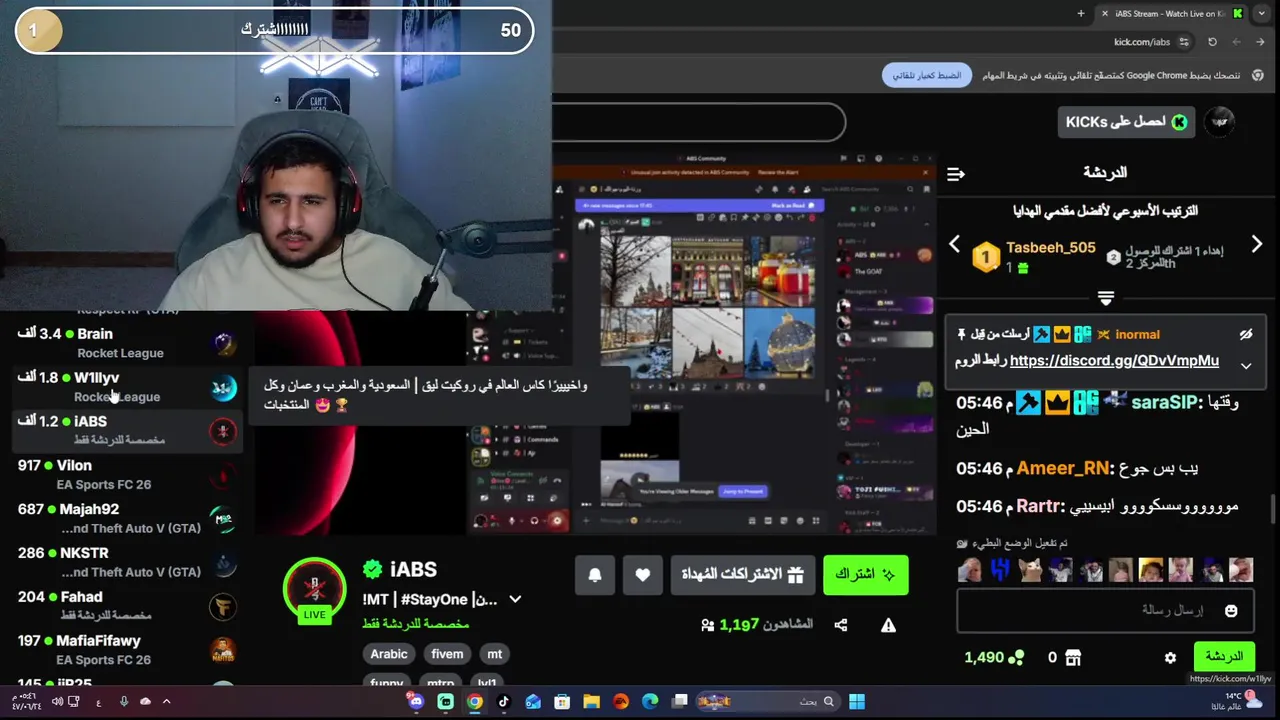Expand stream title dropdown chevron
This screenshot has height=720, width=1280.
[515, 599]
